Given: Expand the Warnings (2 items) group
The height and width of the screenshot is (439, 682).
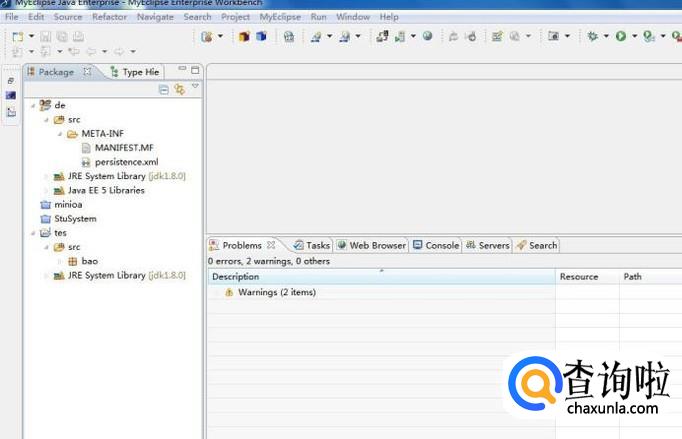Looking at the screenshot, I should (x=217, y=293).
